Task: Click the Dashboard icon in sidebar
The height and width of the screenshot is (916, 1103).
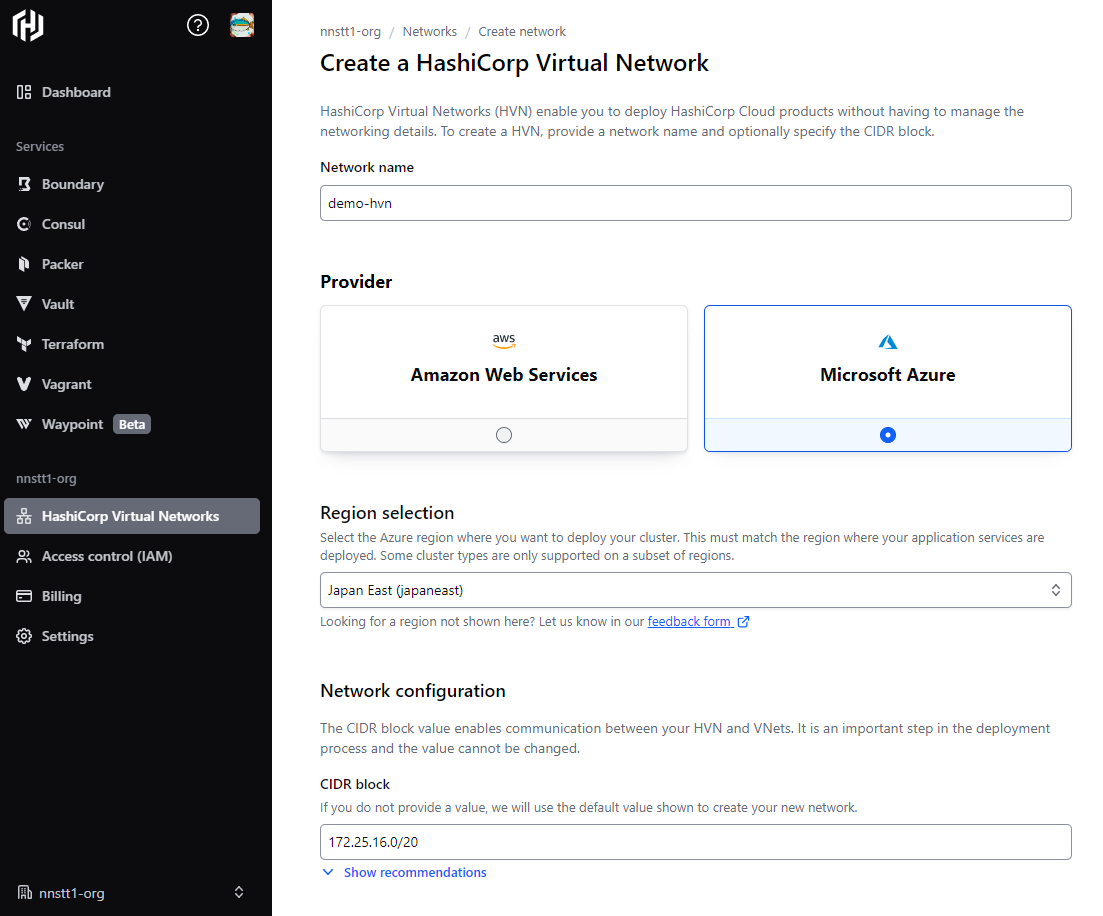Action: [24, 92]
